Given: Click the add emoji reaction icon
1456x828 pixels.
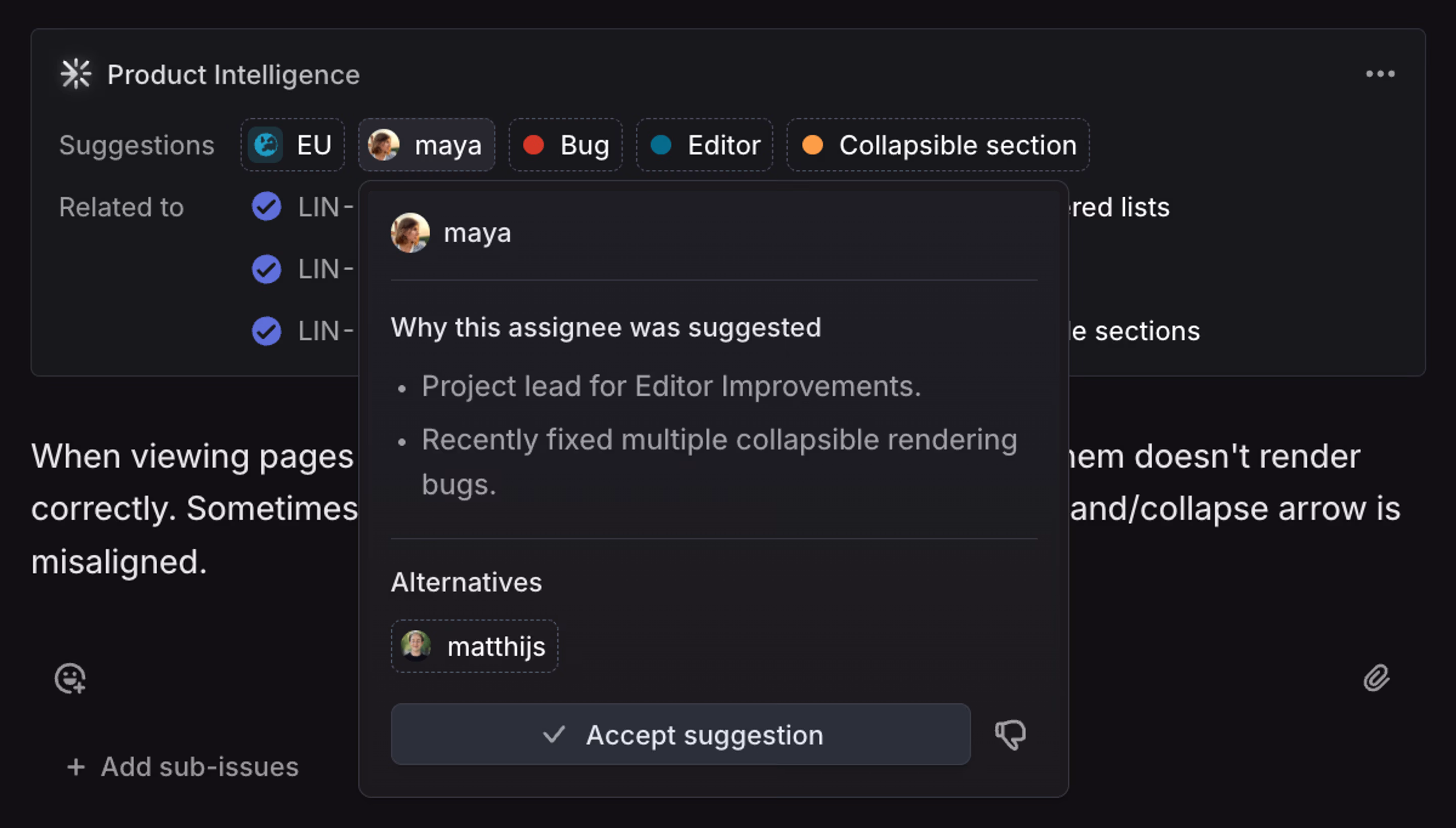Looking at the screenshot, I should pos(70,678).
